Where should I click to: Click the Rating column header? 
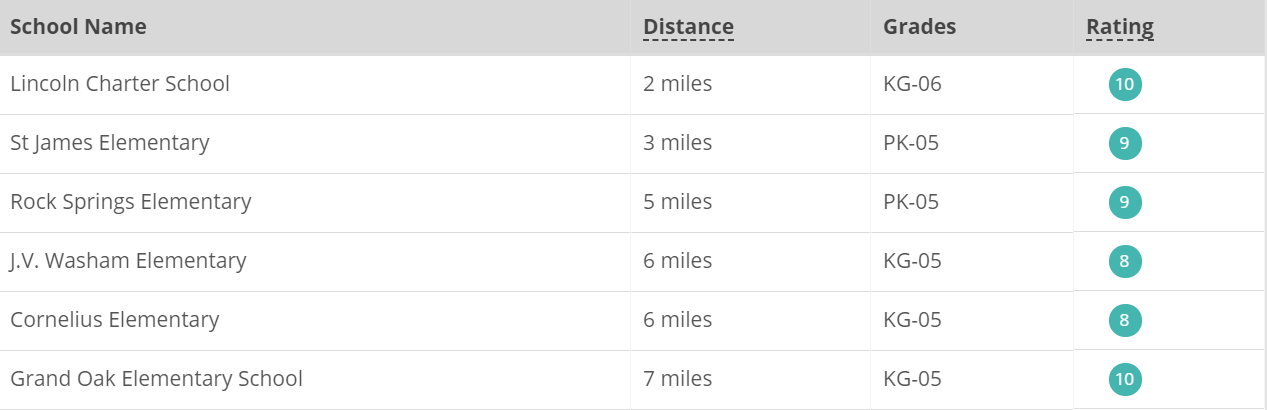pos(1119,27)
